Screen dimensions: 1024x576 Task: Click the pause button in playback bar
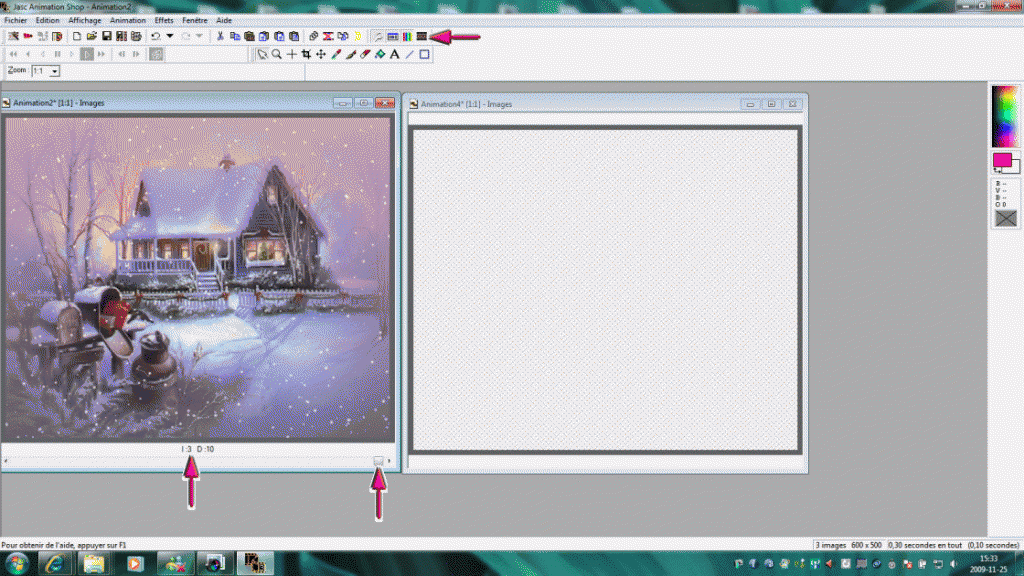57,55
